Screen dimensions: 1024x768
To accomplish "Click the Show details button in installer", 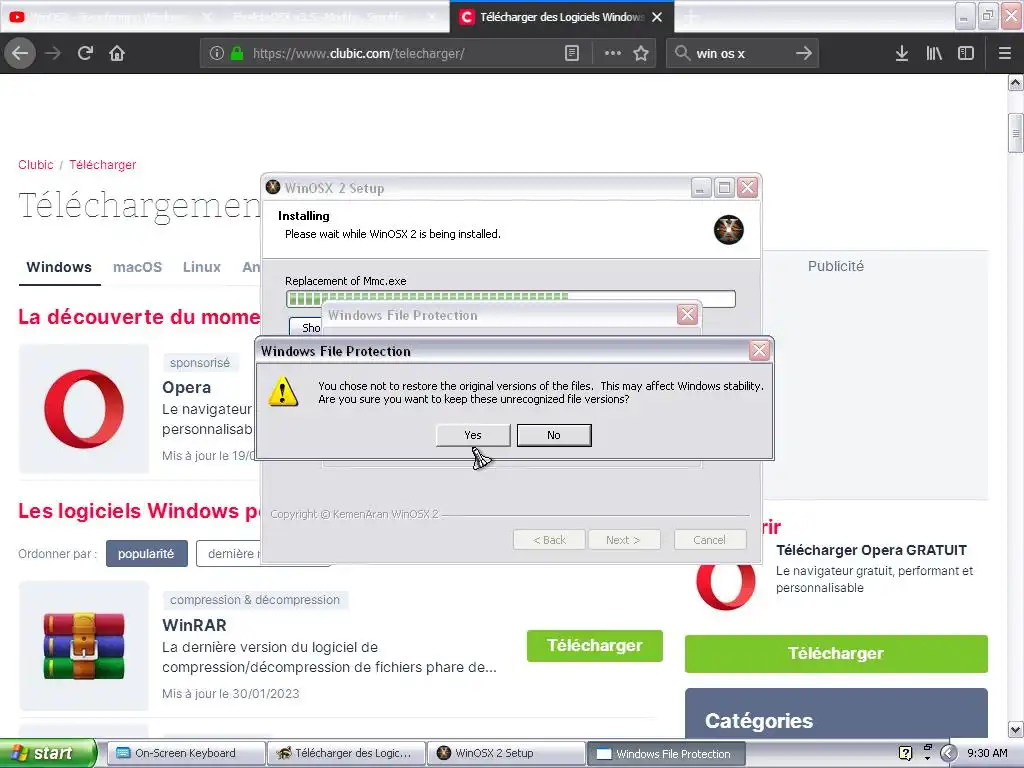I will 306,327.
